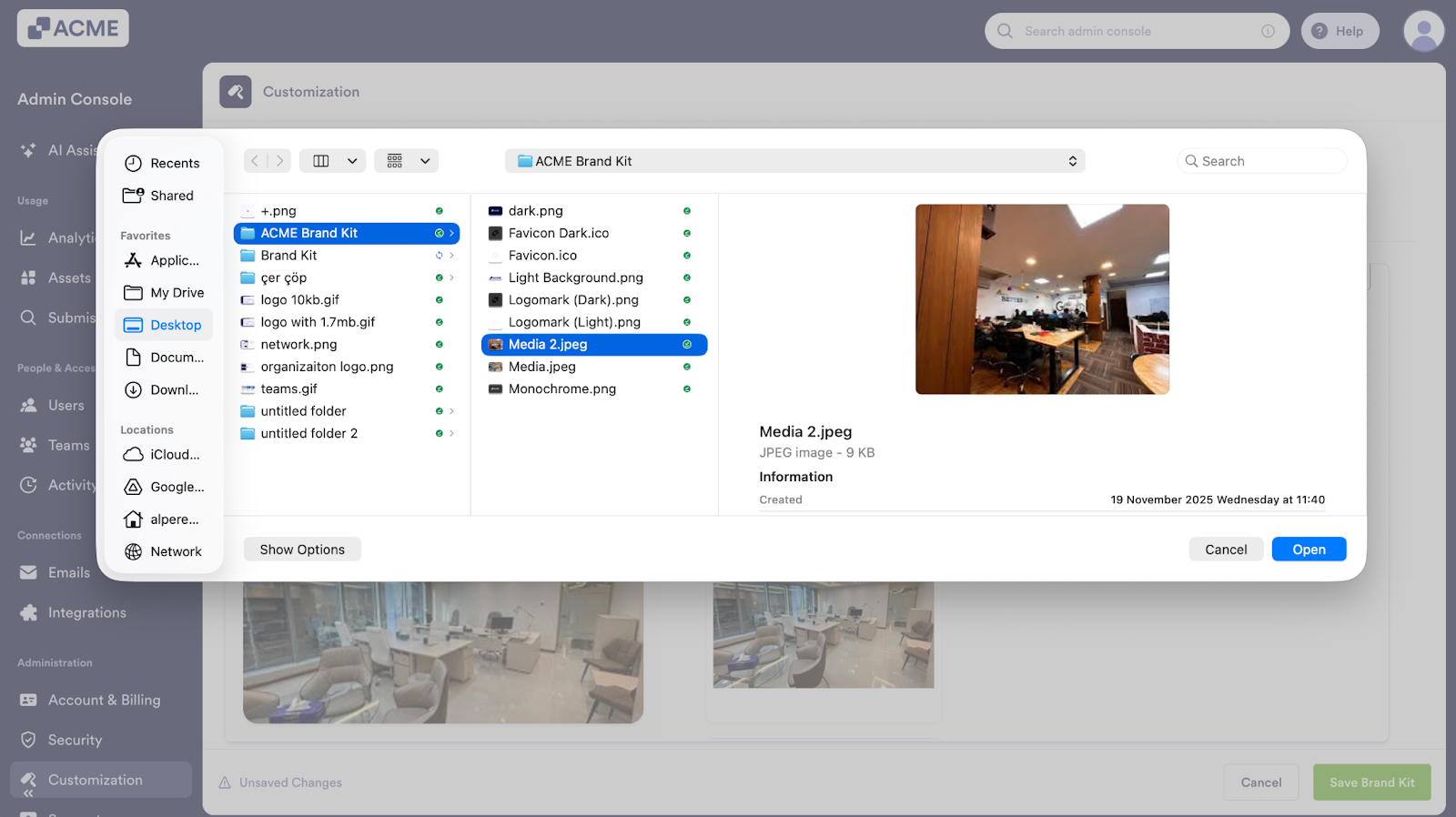1456x817 pixels.
Task: Click Save Brand Kit button
Action: pyautogui.click(x=1371, y=782)
